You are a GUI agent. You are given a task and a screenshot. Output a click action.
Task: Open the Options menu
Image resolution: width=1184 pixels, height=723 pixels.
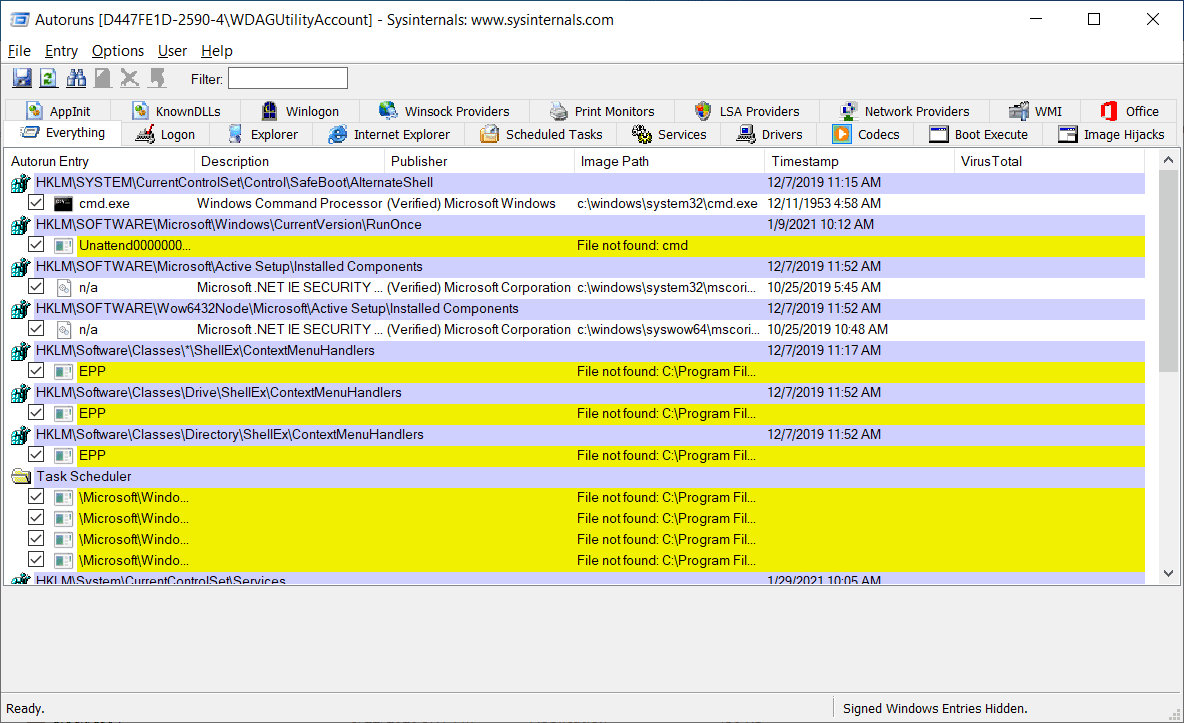(x=118, y=51)
